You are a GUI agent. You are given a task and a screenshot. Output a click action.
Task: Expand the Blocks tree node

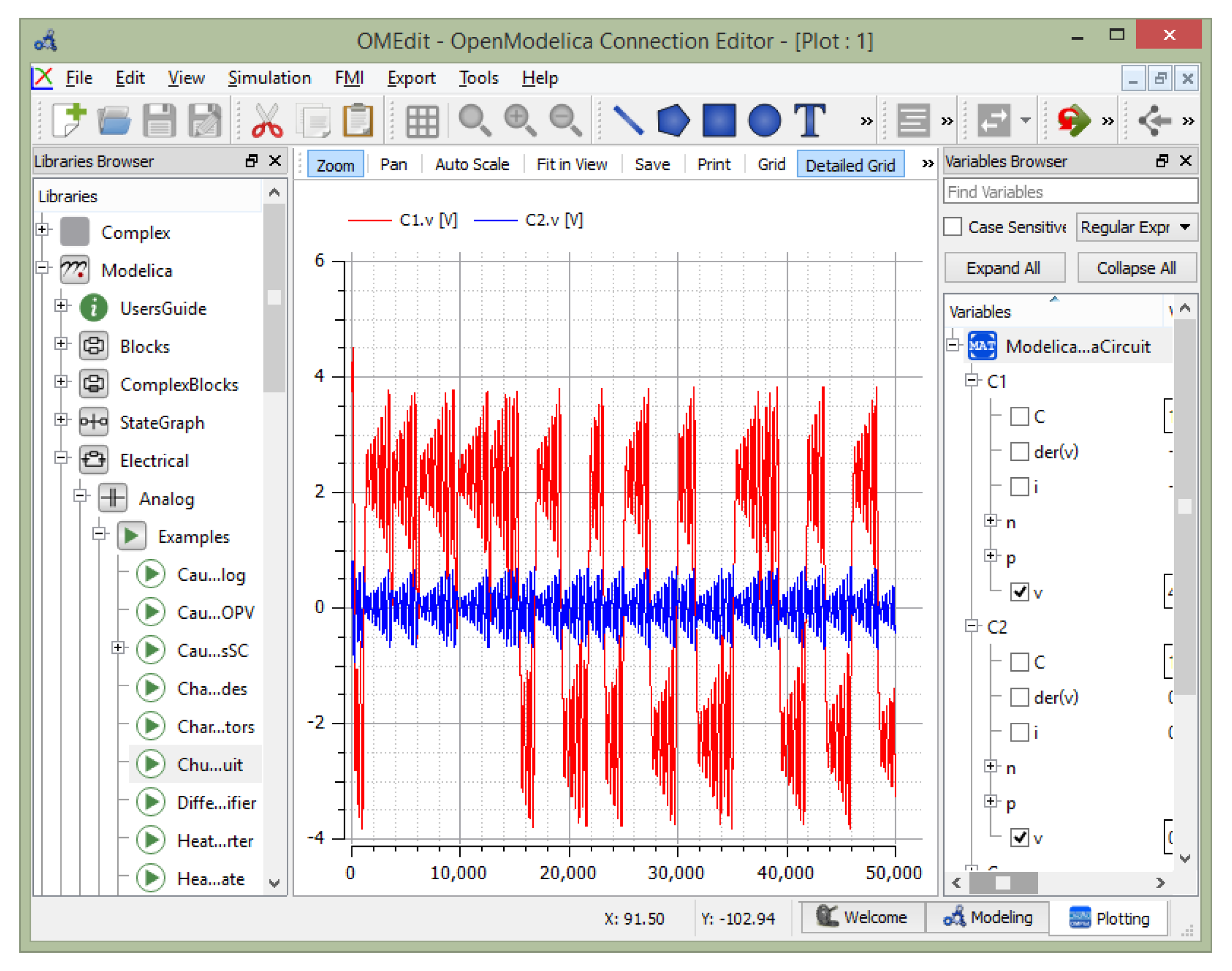[x=62, y=344]
